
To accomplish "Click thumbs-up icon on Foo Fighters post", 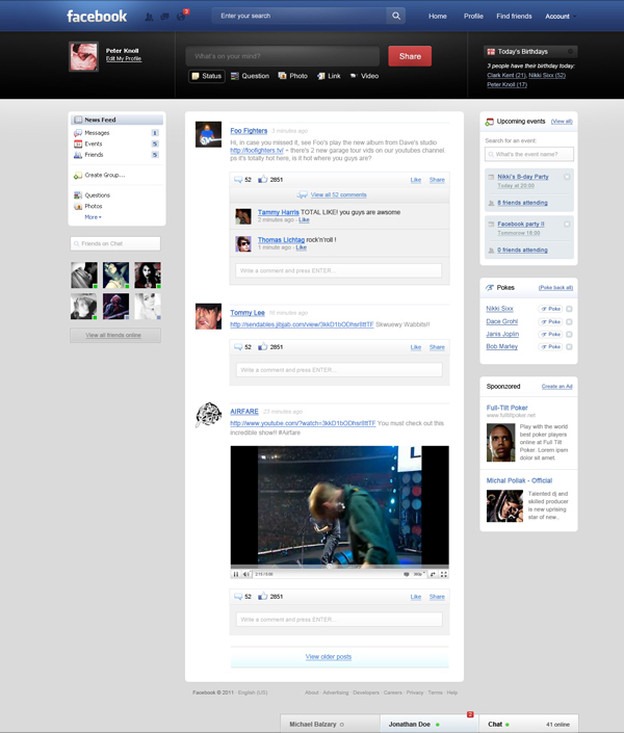I will coord(263,179).
